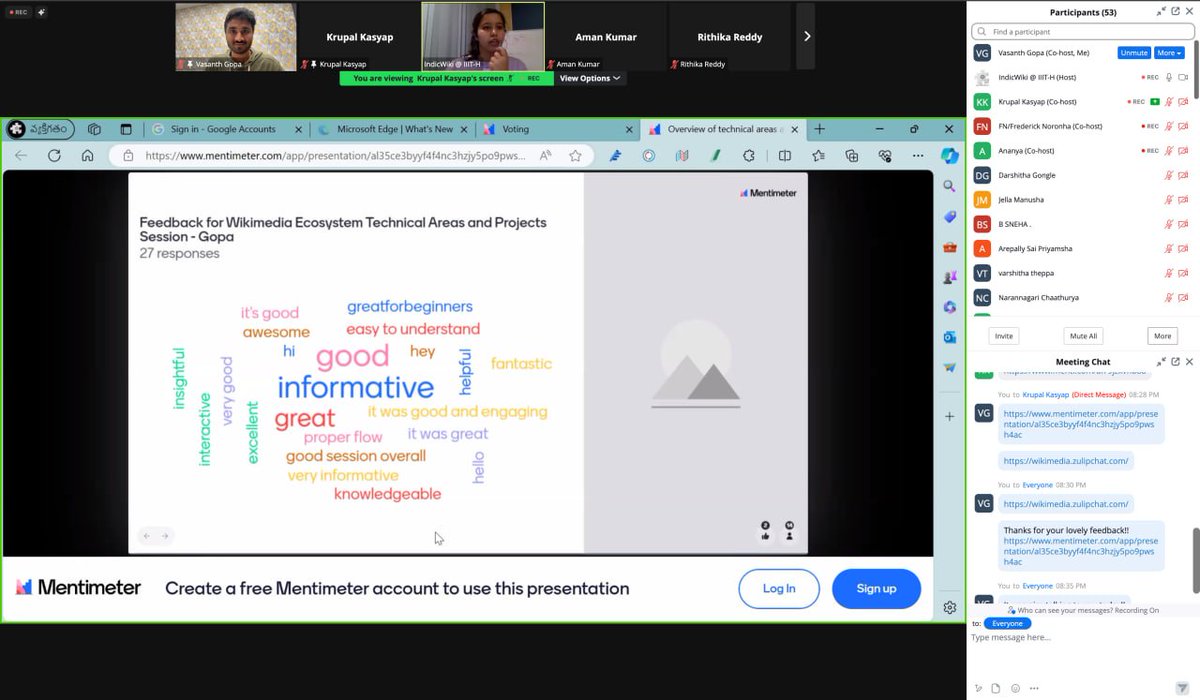Refresh the Edge browser page

54,155
